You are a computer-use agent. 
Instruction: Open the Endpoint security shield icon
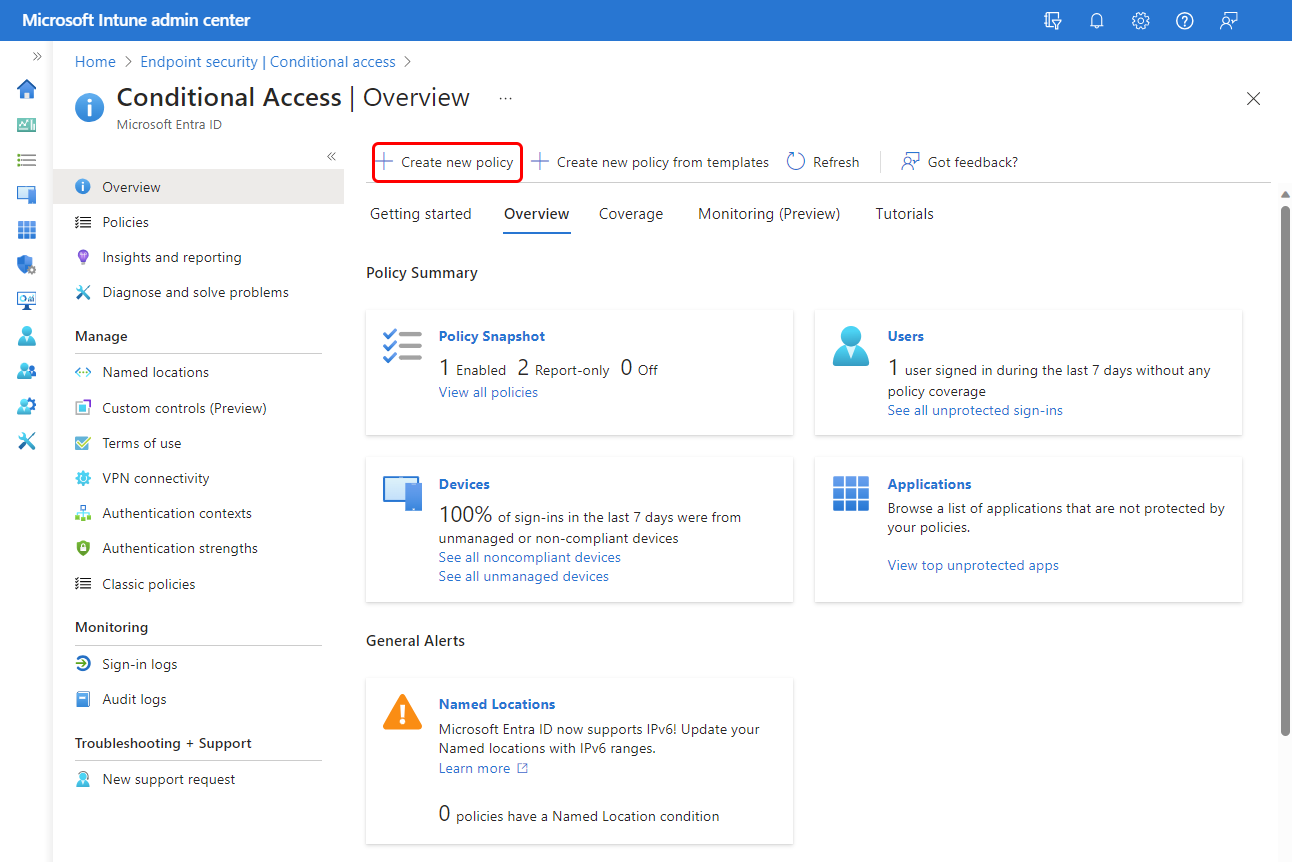pos(27,265)
